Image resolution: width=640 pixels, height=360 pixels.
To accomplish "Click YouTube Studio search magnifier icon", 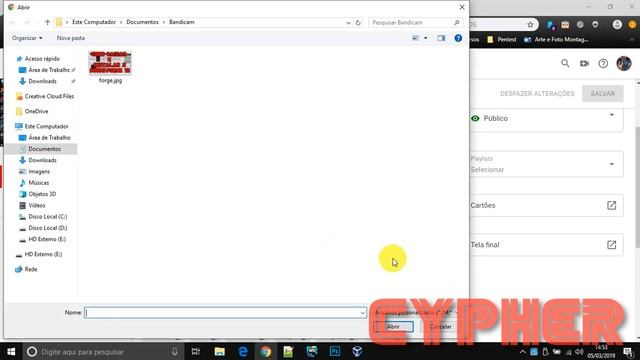I will point(565,63).
